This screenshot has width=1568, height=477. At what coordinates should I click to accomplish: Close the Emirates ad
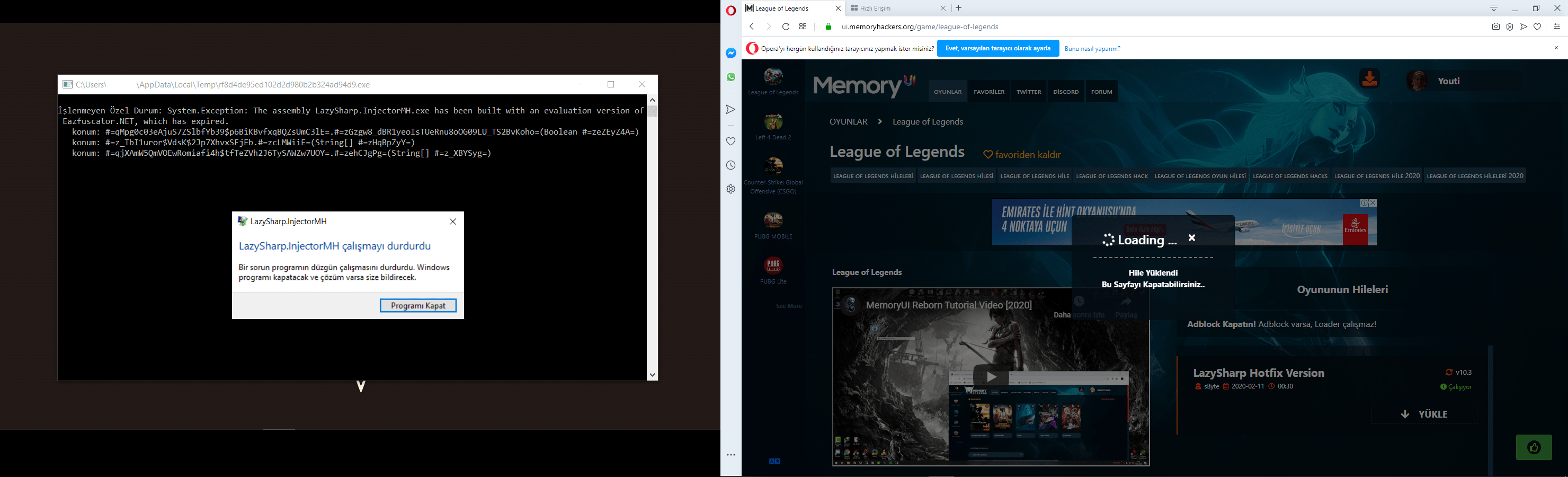point(1372,203)
